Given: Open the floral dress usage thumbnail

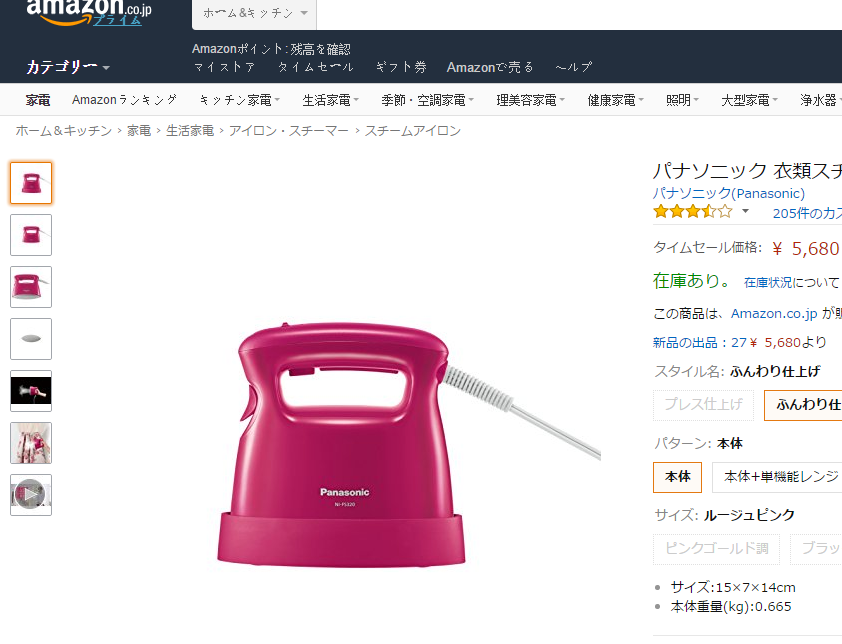Looking at the screenshot, I should [31, 443].
